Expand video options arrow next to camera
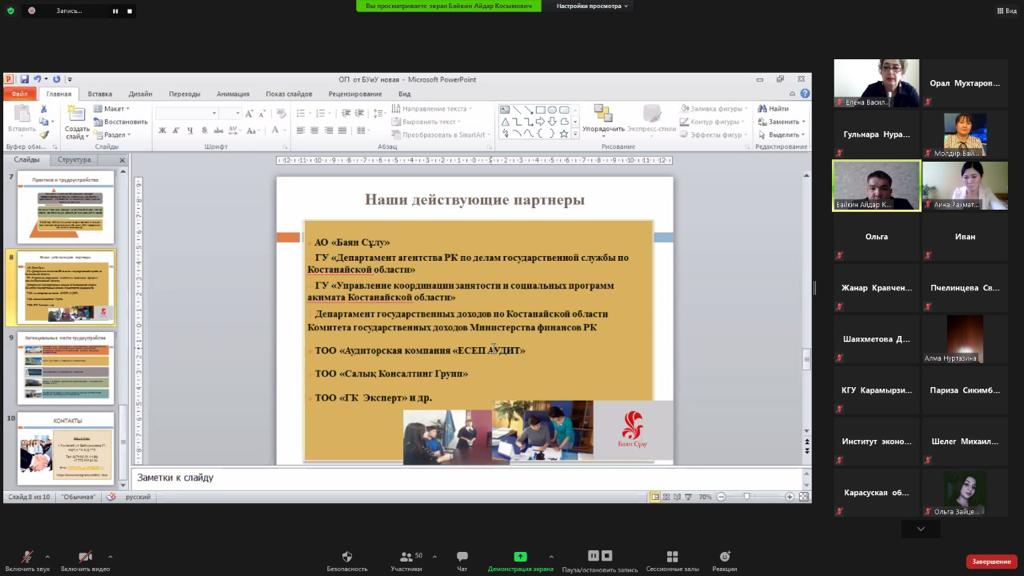Image resolution: width=1024 pixels, height=576 pixels. point(110,556)
